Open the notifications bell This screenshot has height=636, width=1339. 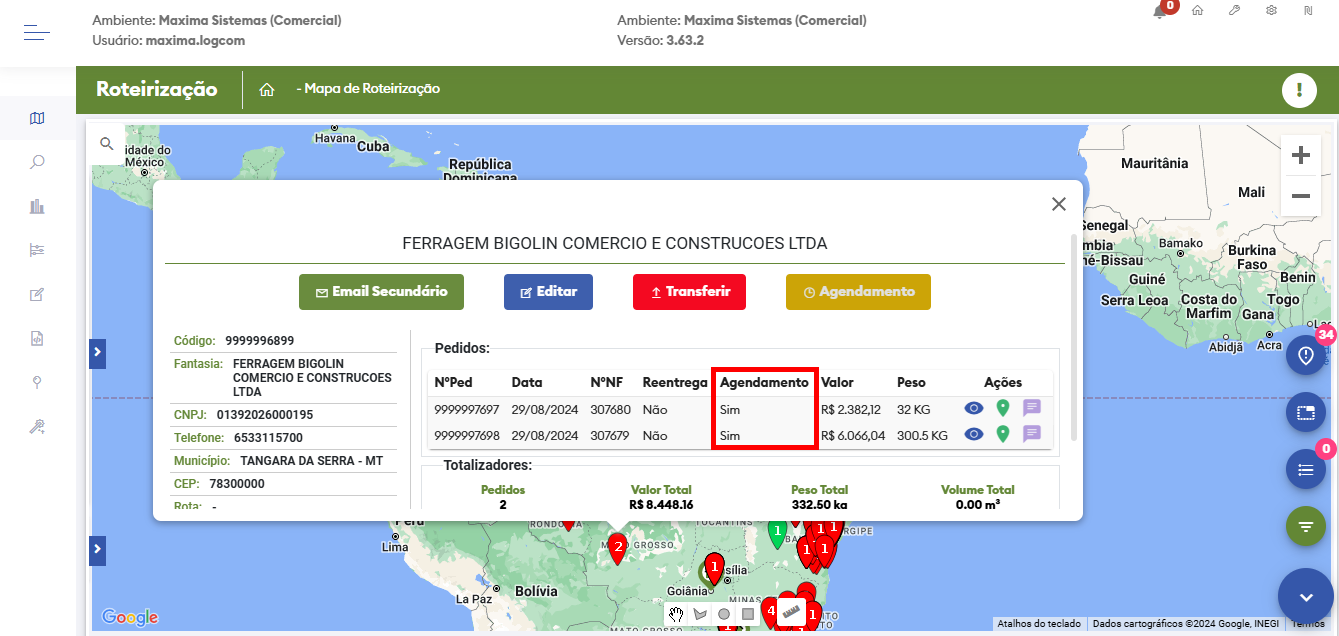(1160, 11)
